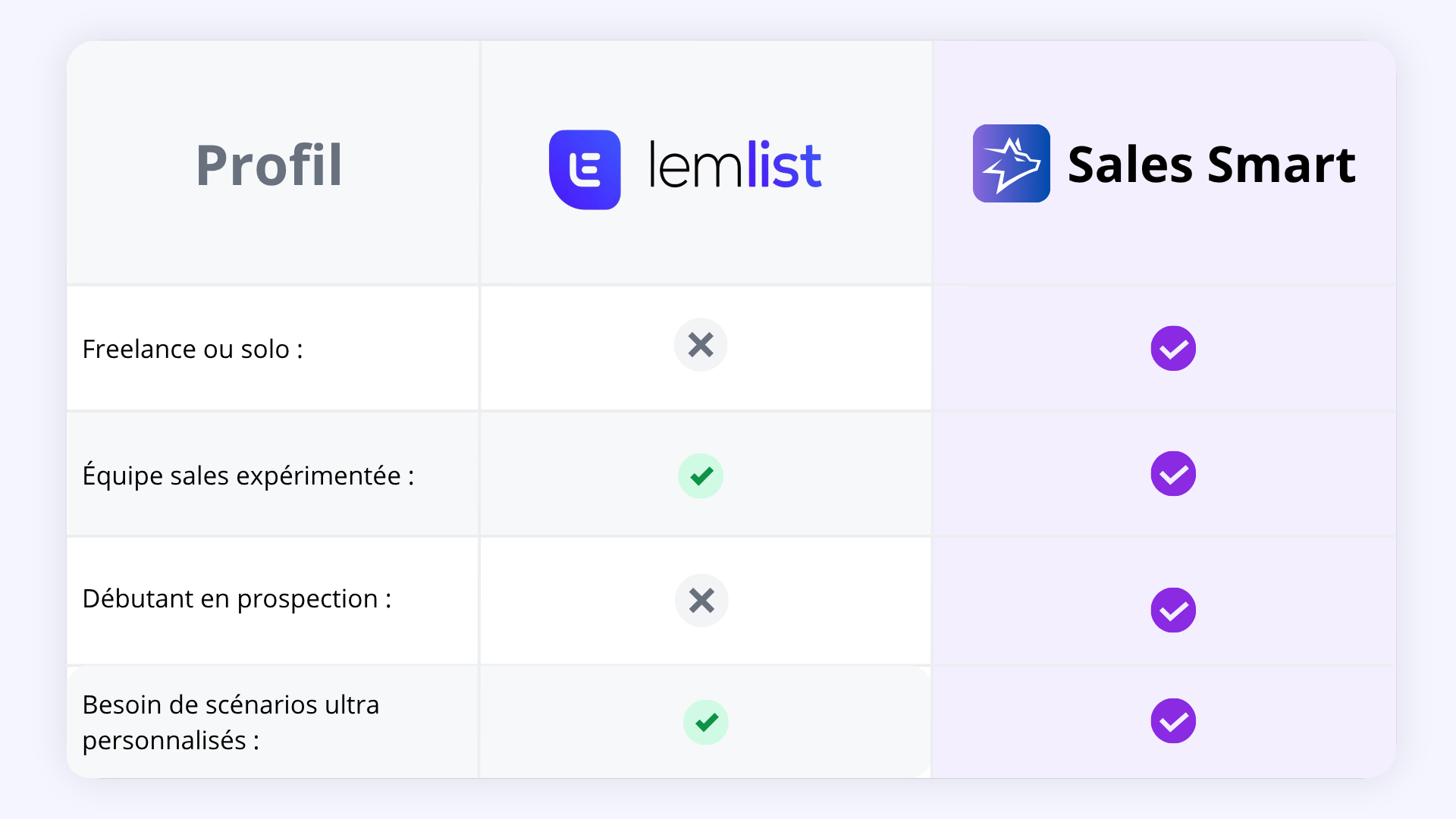Click the Sales Smart wolf logo icon

pos(1011,164)
